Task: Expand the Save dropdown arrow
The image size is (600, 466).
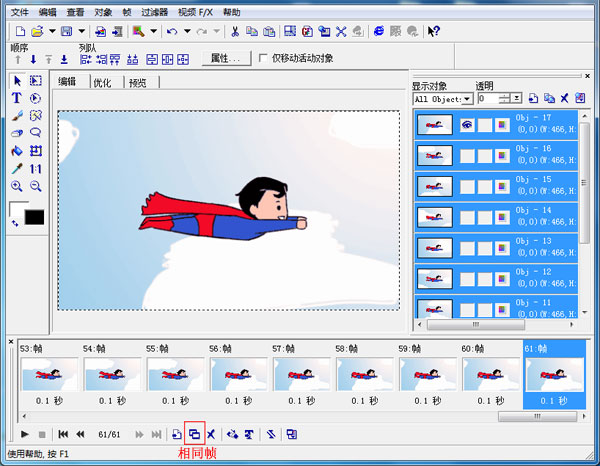Action: (82, 31)
